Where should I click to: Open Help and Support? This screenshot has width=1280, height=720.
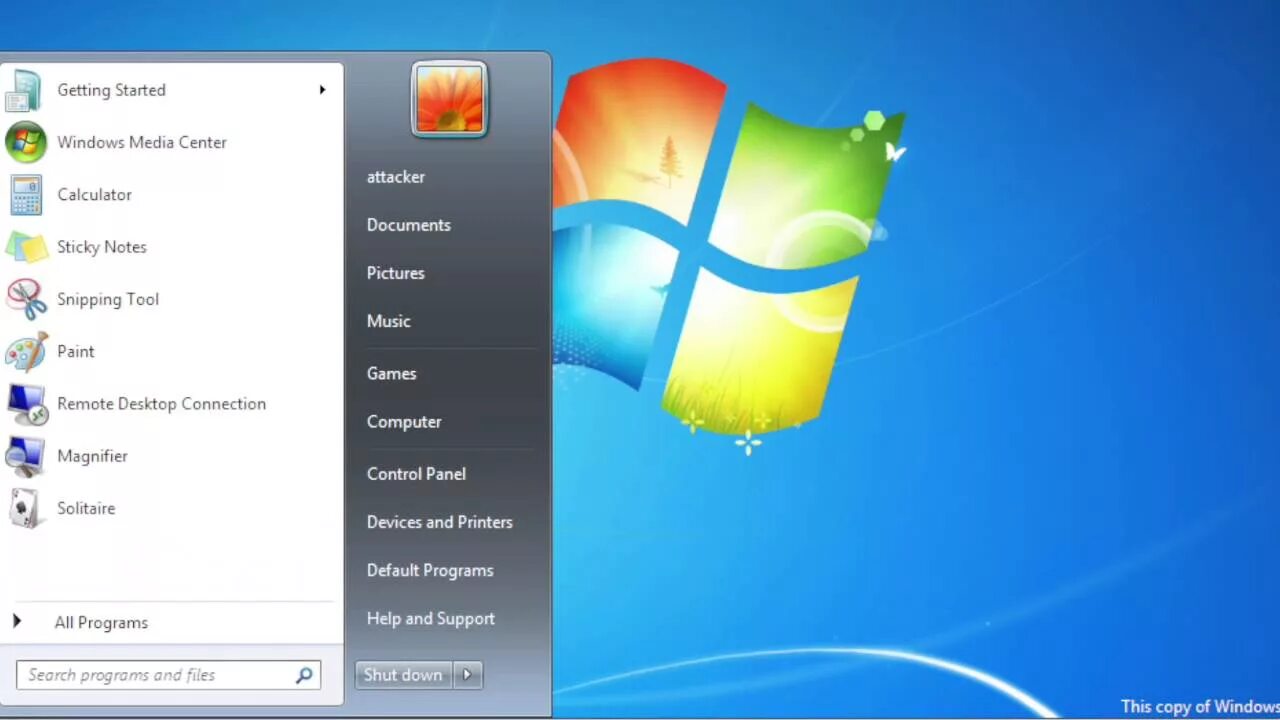coord(431,619)
